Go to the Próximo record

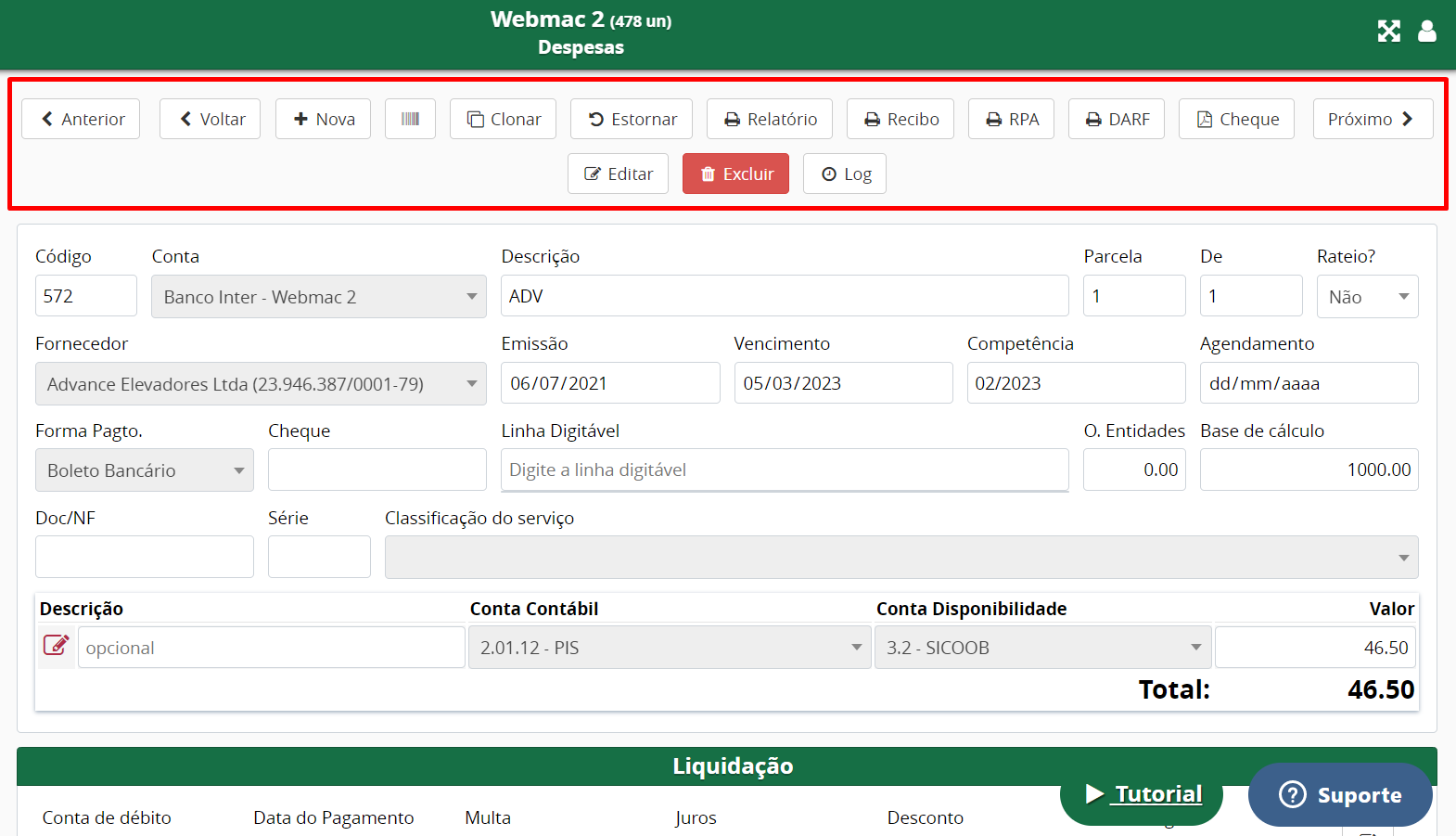pyautogui.click(x=1372, y=119)
